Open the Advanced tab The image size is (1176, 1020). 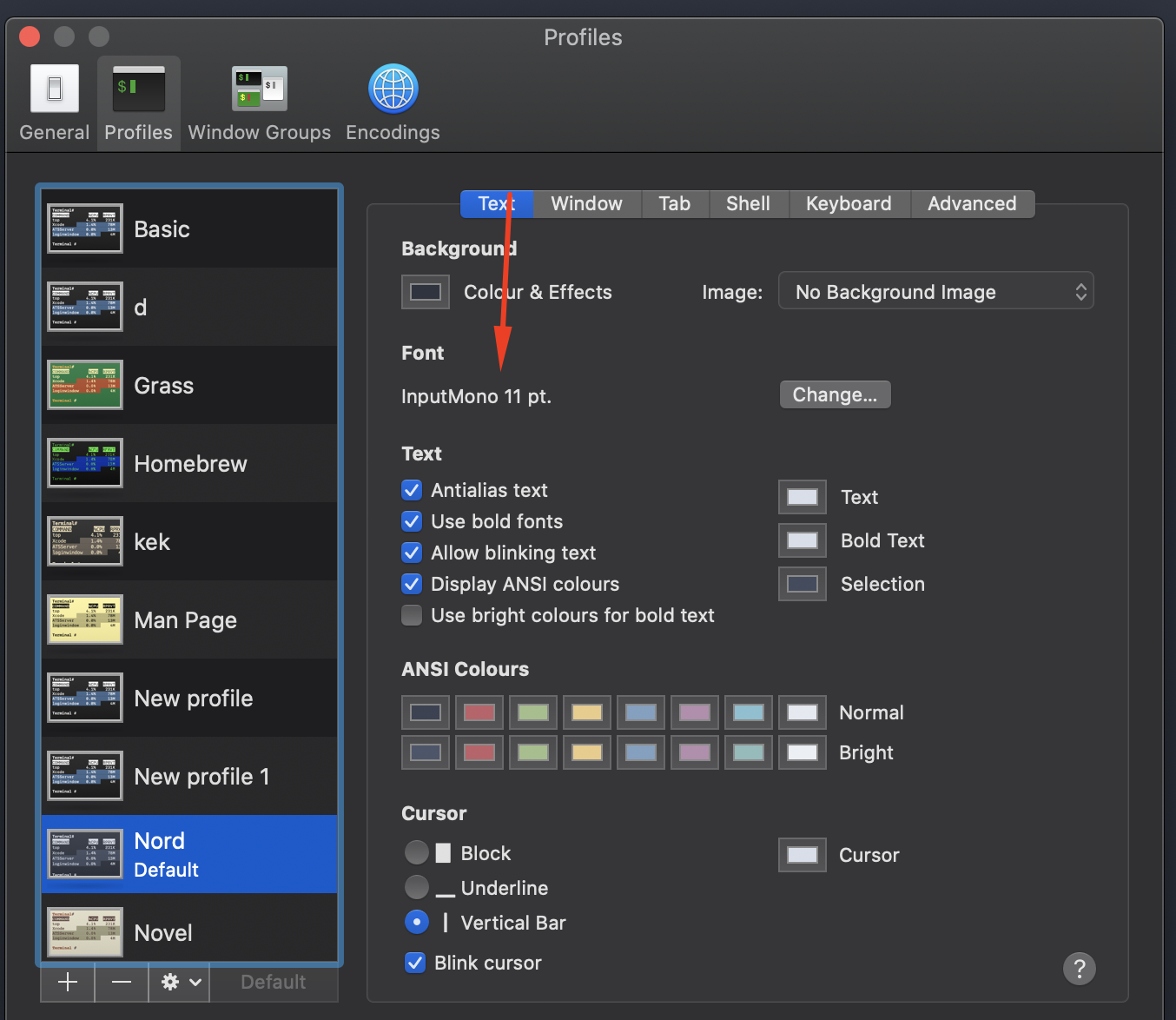[x=972, y=203]
